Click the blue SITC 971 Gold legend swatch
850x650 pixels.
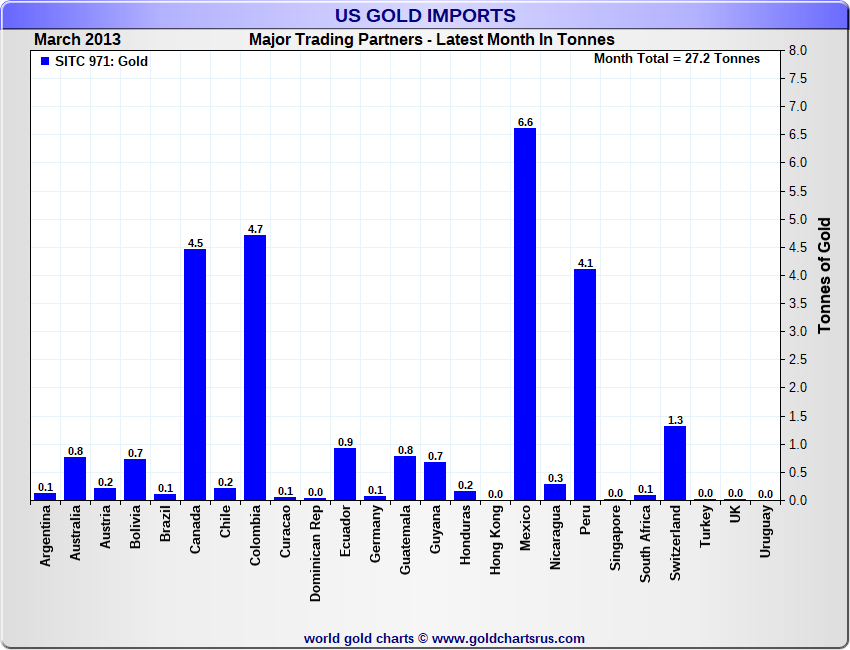(x=45, y=61)
